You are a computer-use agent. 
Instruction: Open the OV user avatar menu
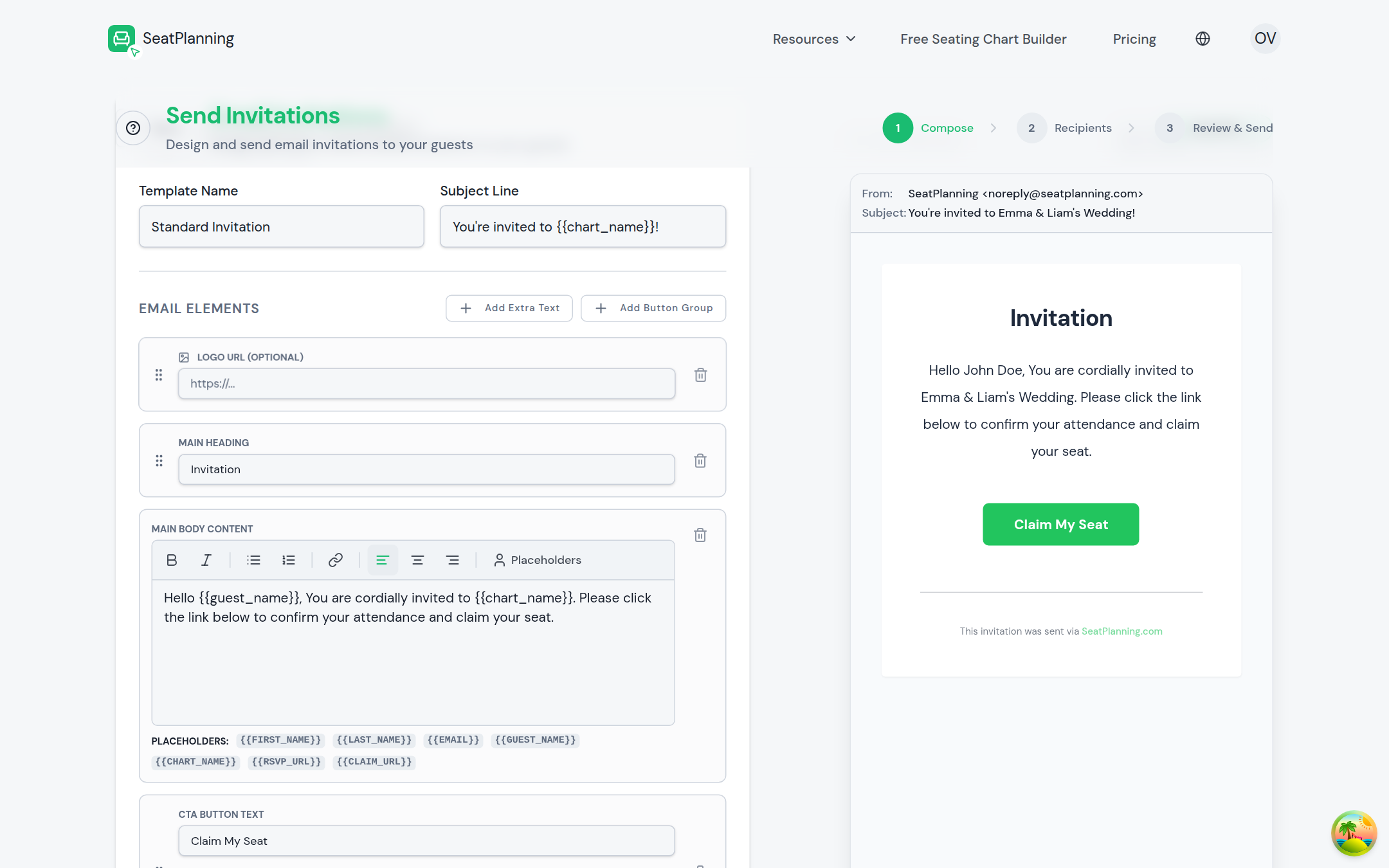(1265, 39)
